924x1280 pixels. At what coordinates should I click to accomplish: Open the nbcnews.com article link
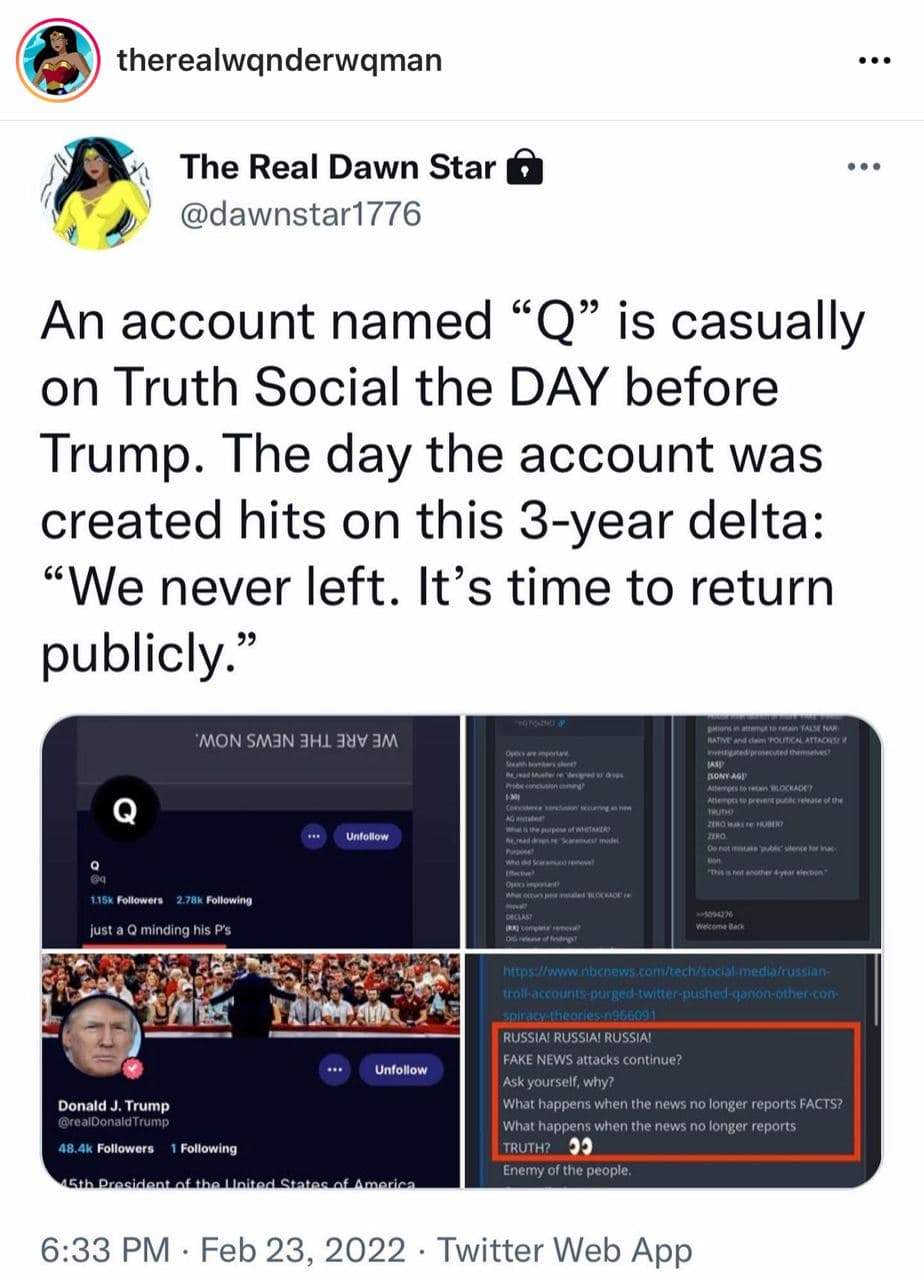(673, 991)
